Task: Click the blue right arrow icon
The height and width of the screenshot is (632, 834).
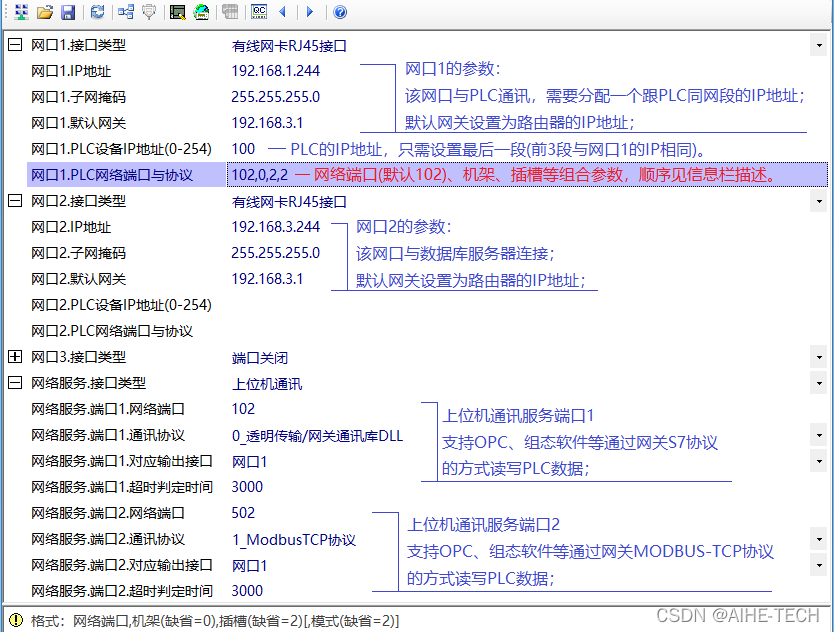Action: click(x=310, y=12)
